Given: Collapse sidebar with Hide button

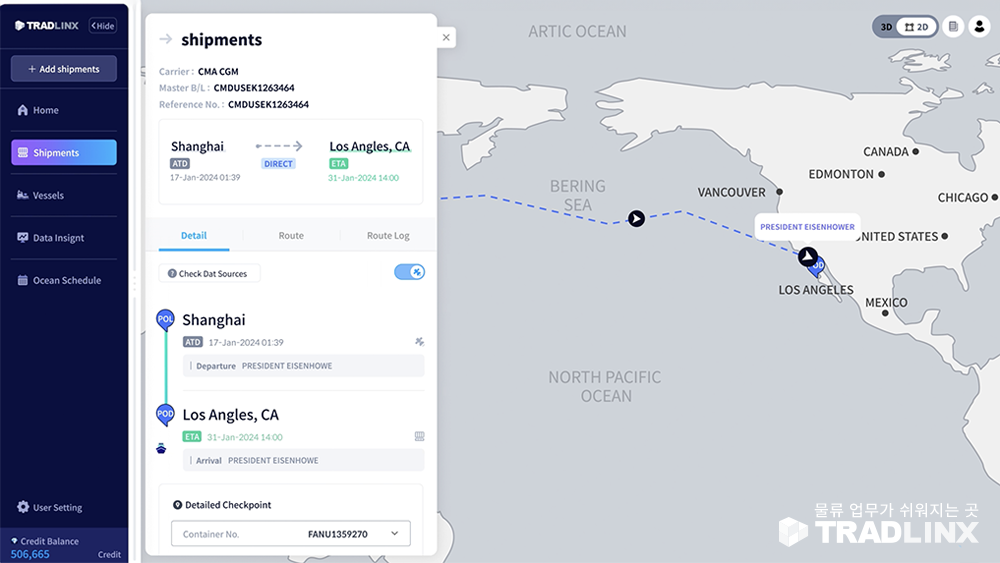Looking at the screenshot, I should pyautogui.click(x=103, y=26).
